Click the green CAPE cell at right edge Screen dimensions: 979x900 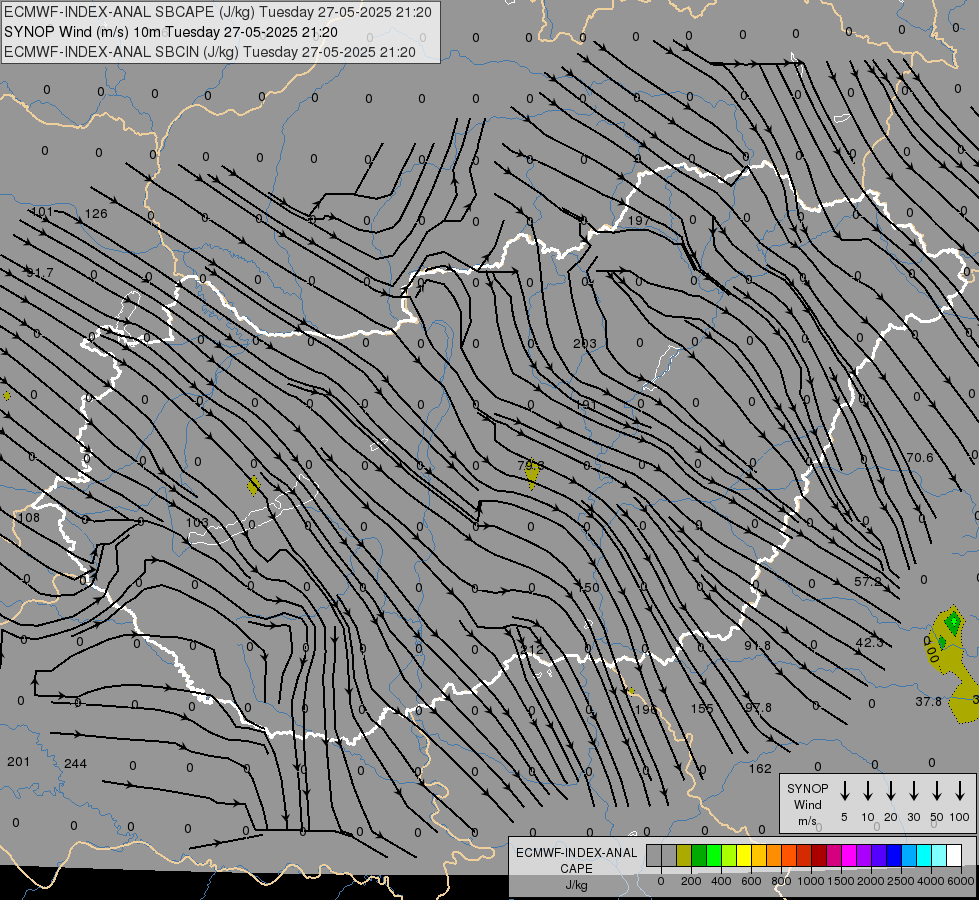click(953, 622)
